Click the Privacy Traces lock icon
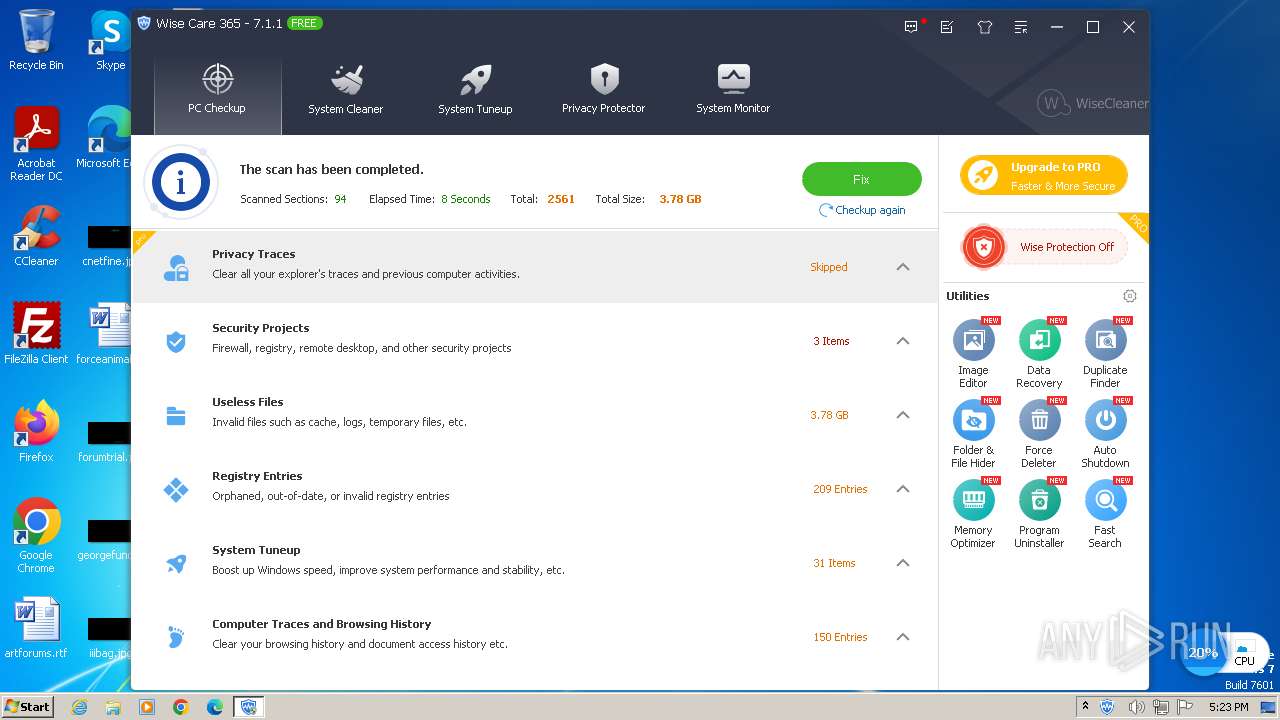Image resolution: width=1280 pixels, height=720 pixels. (176, 267)
